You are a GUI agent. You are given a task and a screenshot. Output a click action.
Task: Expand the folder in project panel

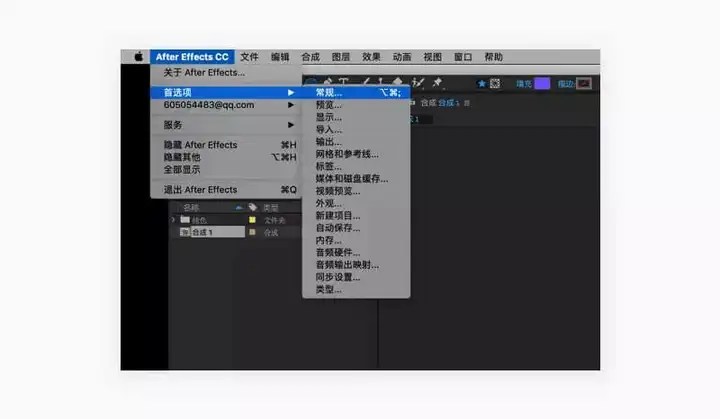173,220
